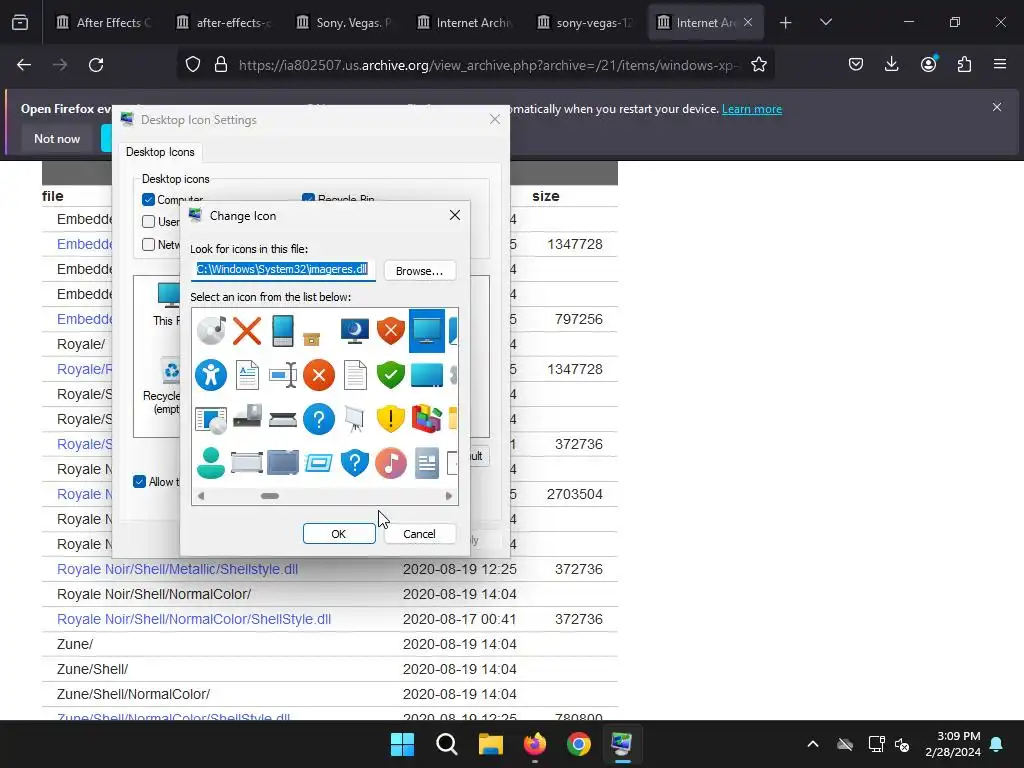Pick the plain text document icon
This screenshot has height=768, width=1024.
click(355, 375)
